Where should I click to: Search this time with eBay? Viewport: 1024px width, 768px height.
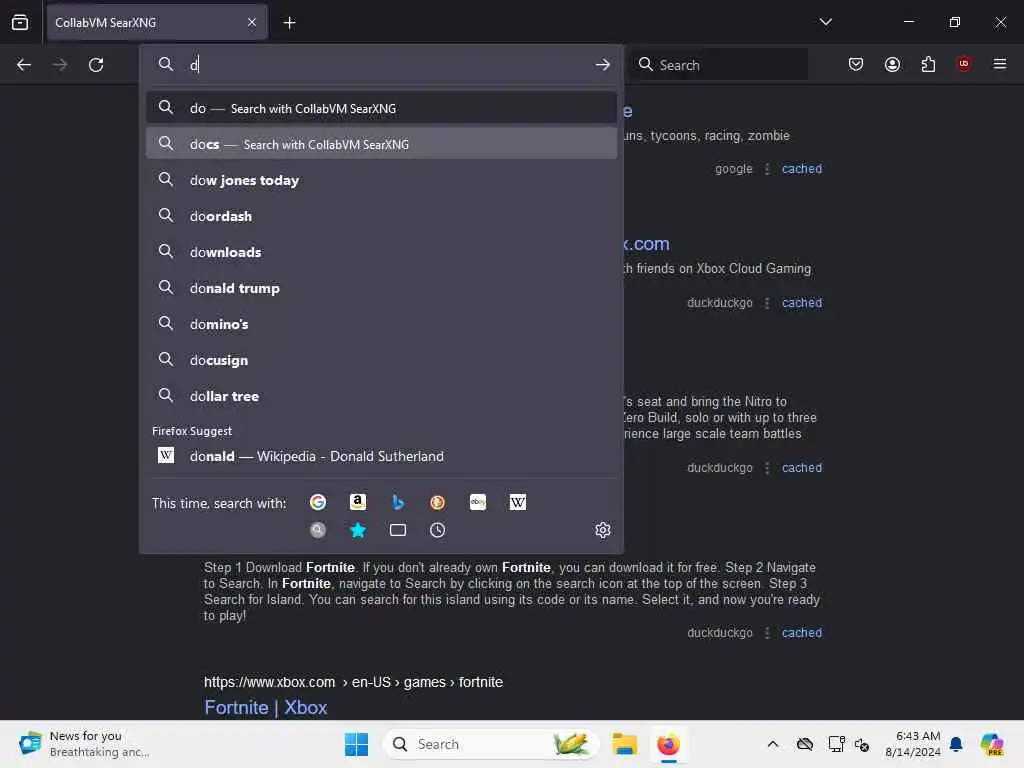(x=478, y=502)
